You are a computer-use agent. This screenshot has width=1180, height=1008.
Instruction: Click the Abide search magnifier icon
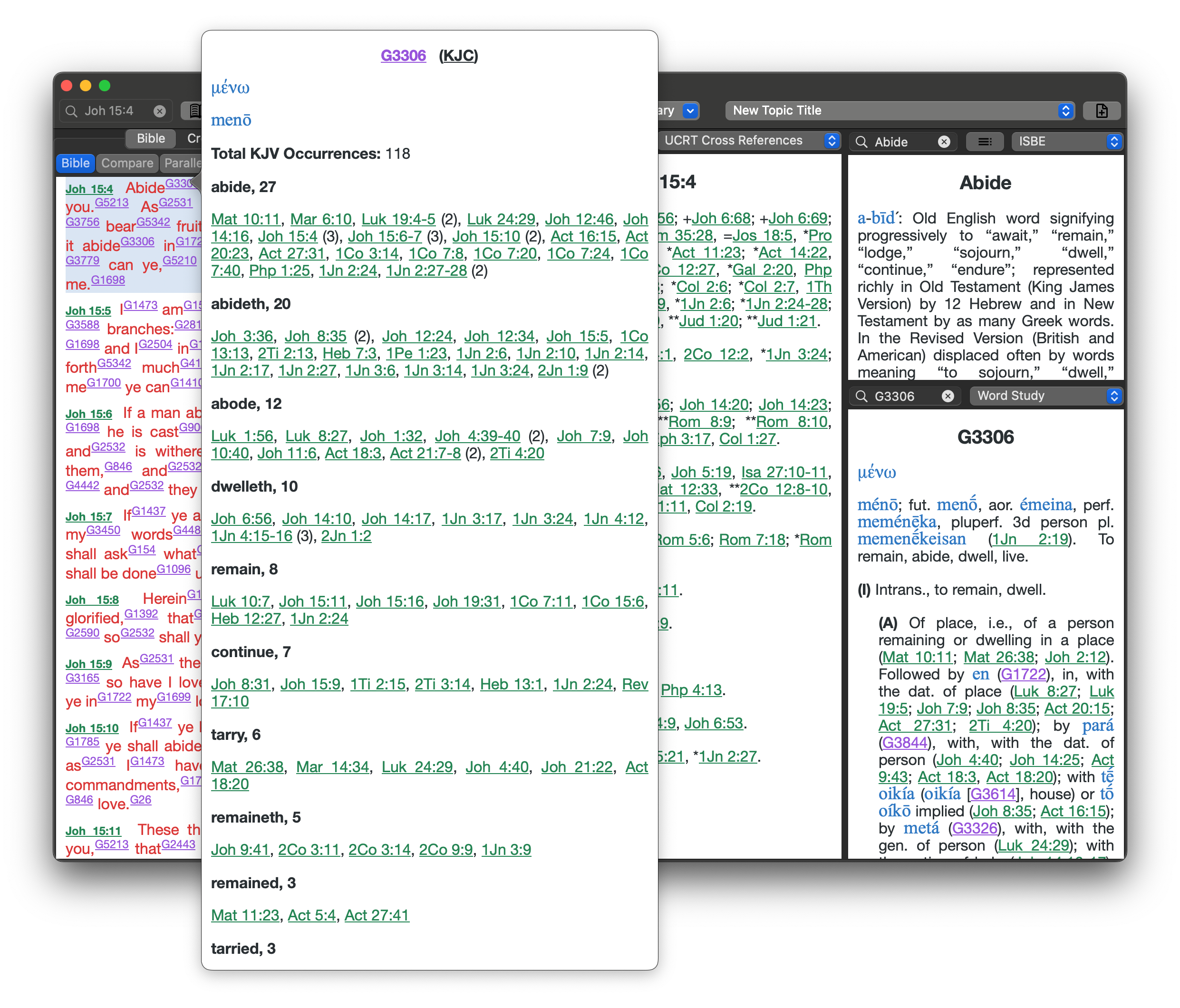pos(861,142)
